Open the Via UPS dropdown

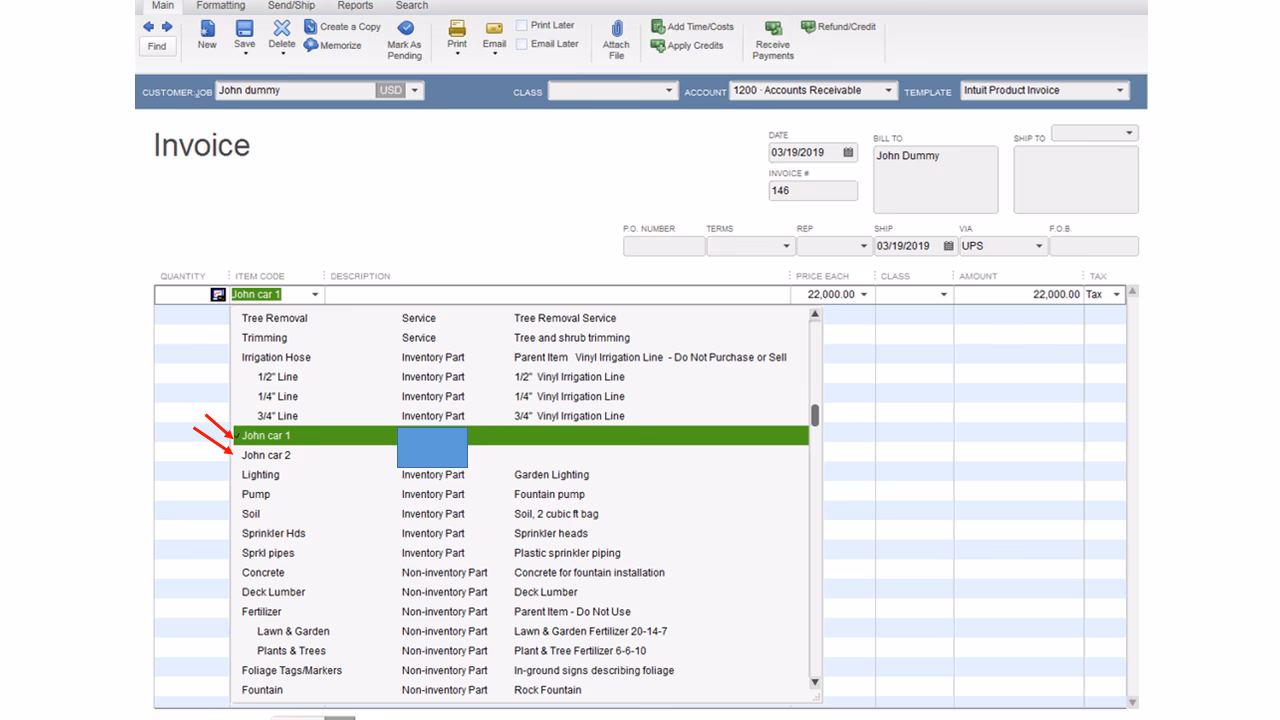[x=1039, y=246]
